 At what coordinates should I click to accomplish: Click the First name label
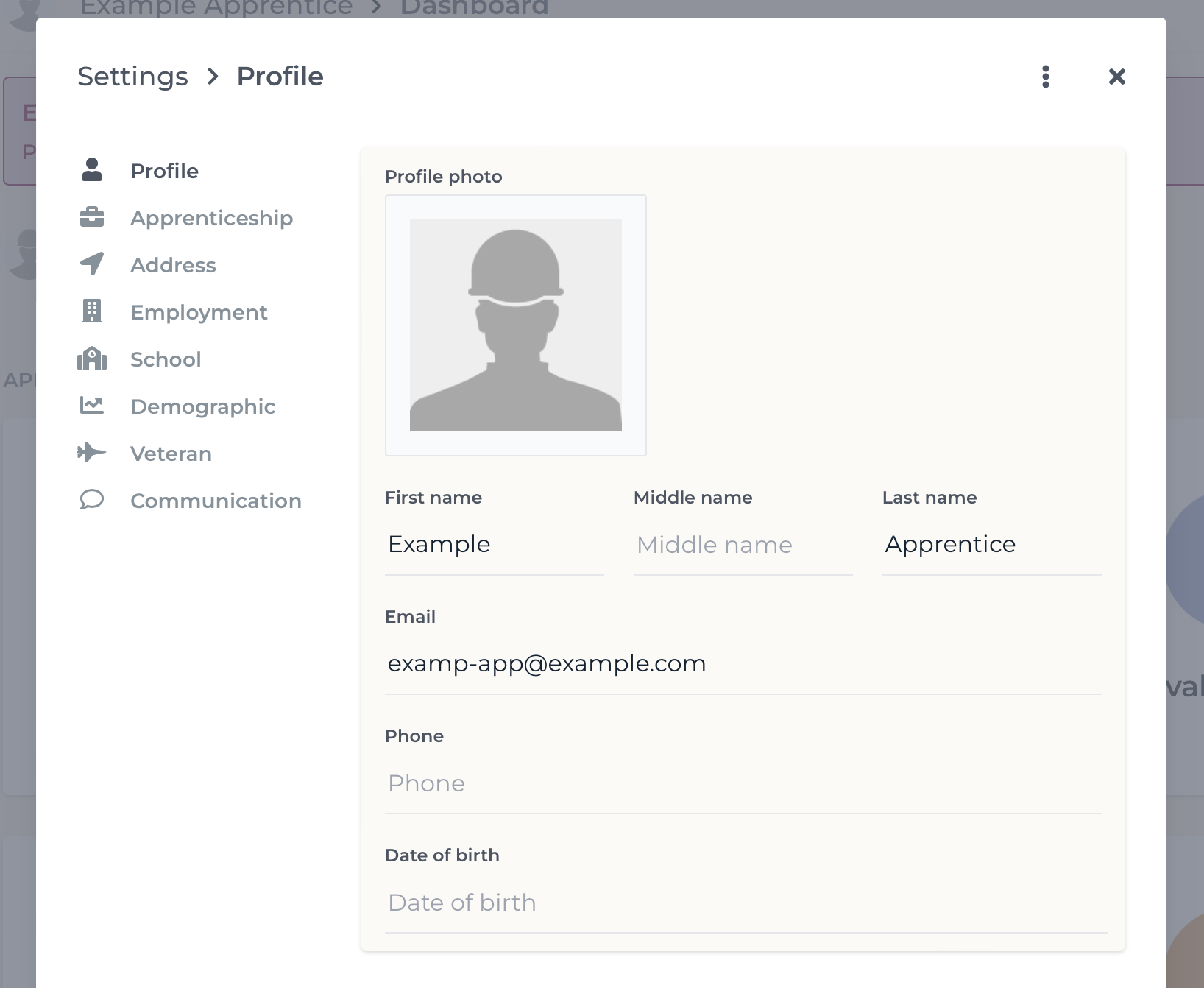433,498
